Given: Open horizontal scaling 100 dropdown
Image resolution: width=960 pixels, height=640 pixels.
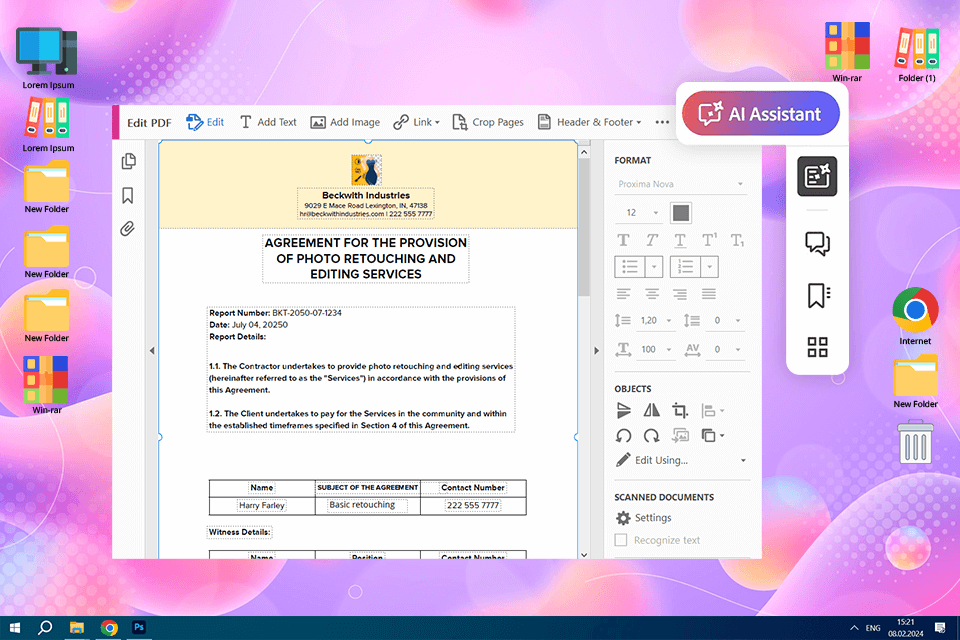Looking at the screenshot, I should click(656, 349).
